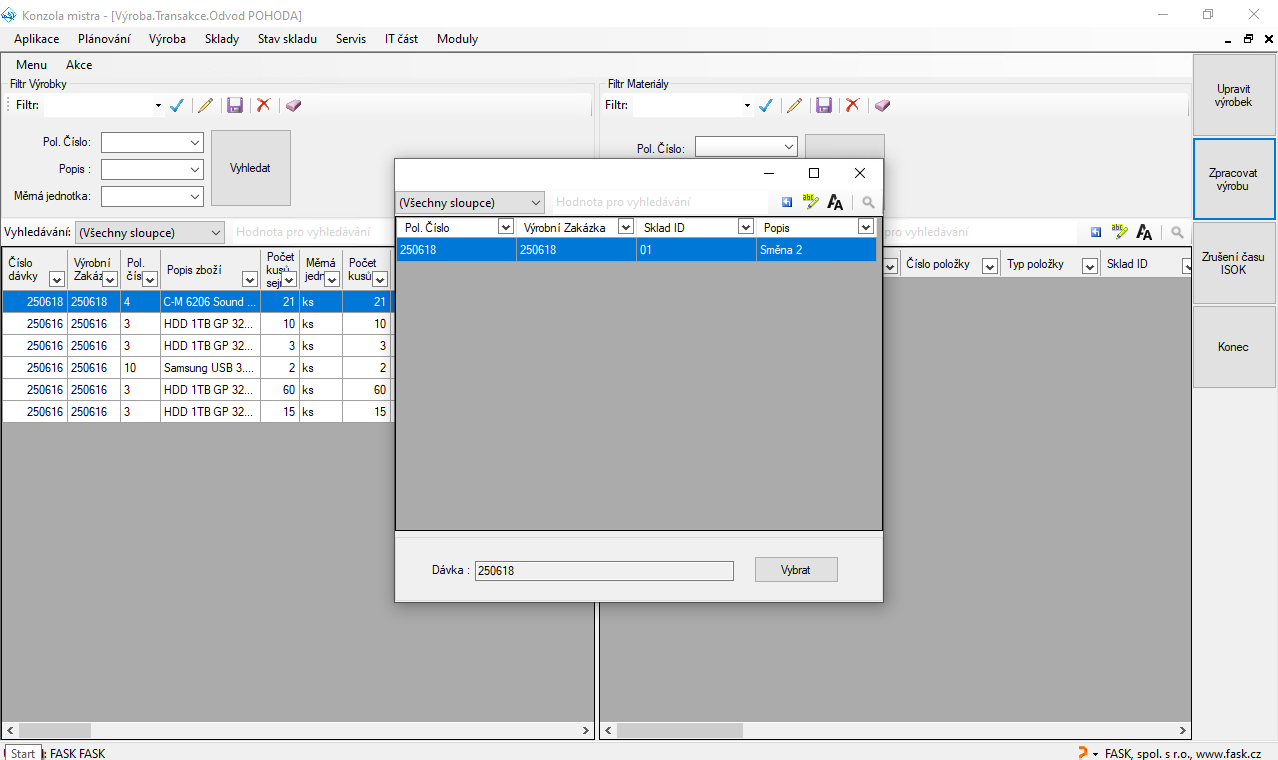
Task: Click the 'Upravit výrobek' side button
Action: pyautogui.click(x=1233, y=95)
